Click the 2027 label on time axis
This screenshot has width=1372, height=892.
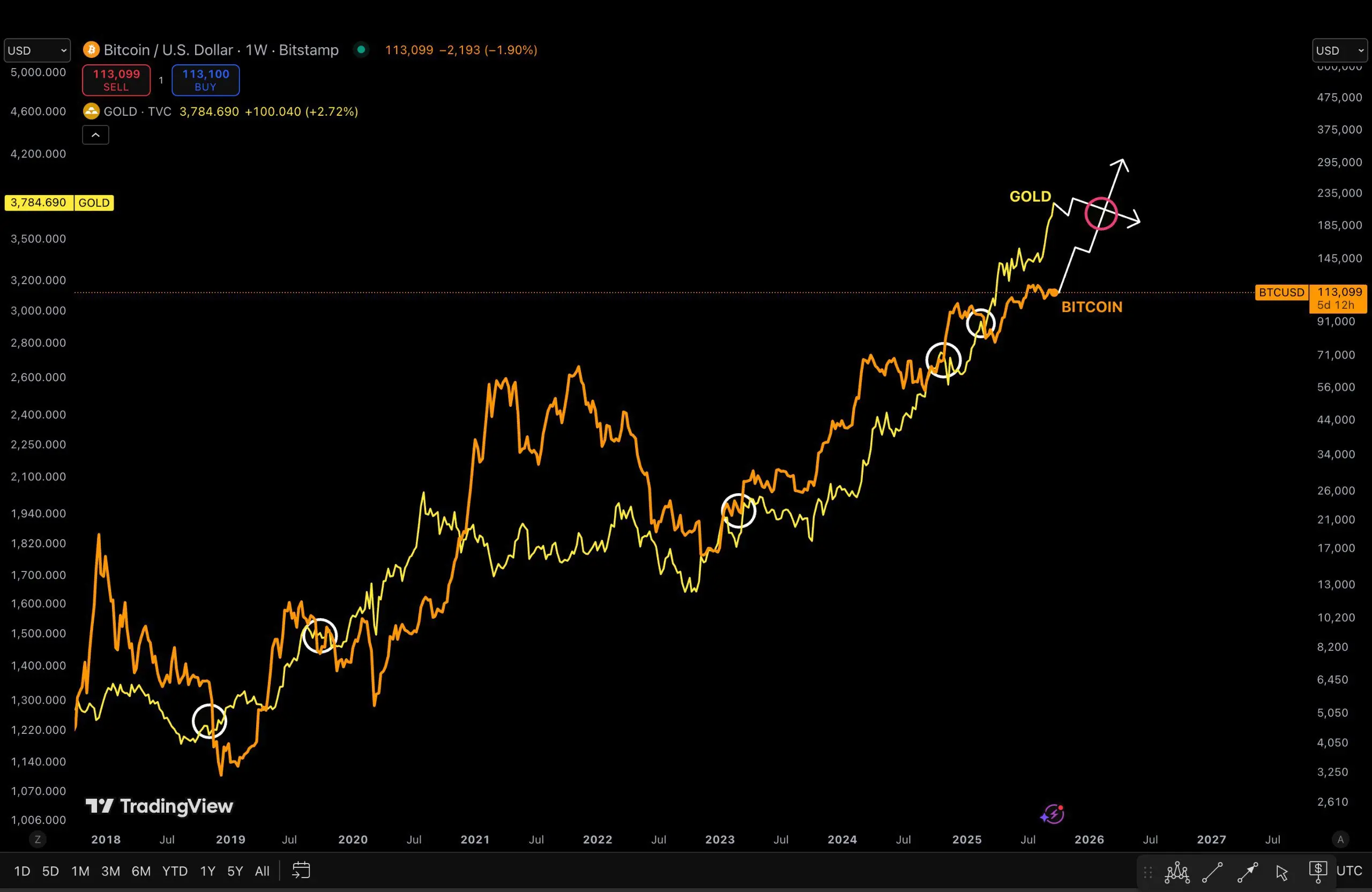pyautogui.click(x=1211, y=839)
